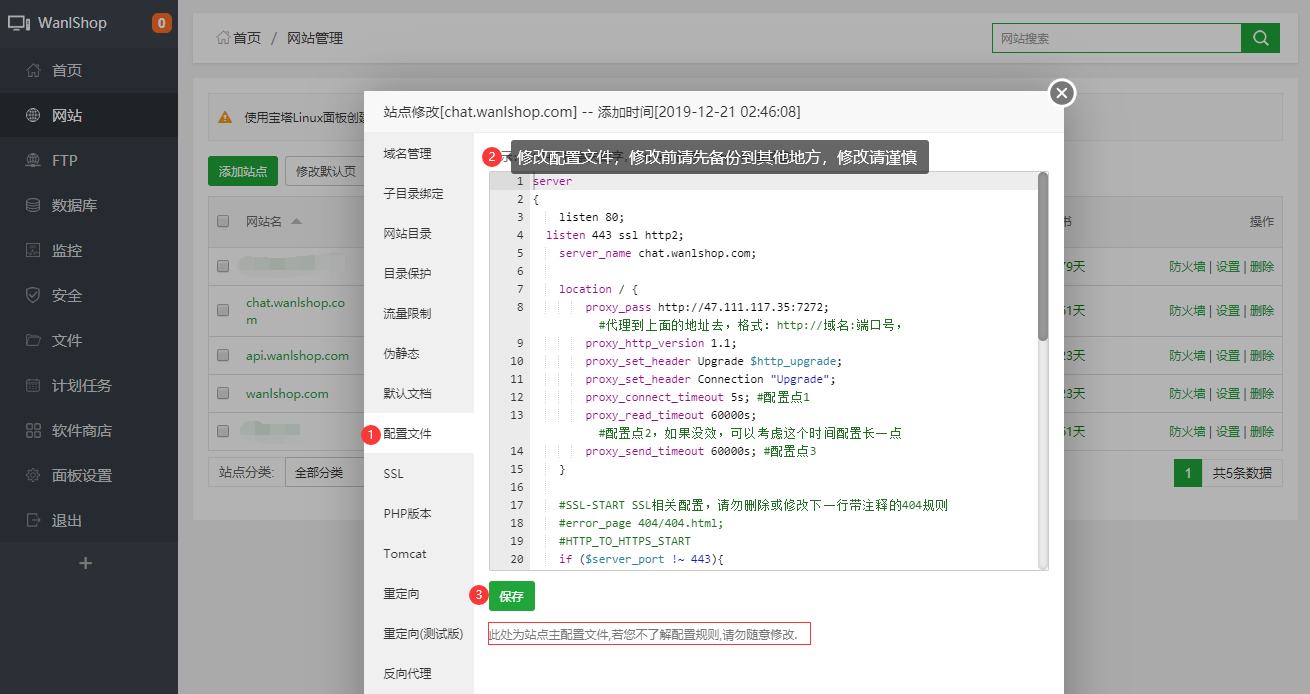The height and width of the screenshot is (694, 1310).
Task: Expand the 站点分类 全部分类 dropdown
Action: (x=323, y=472)
